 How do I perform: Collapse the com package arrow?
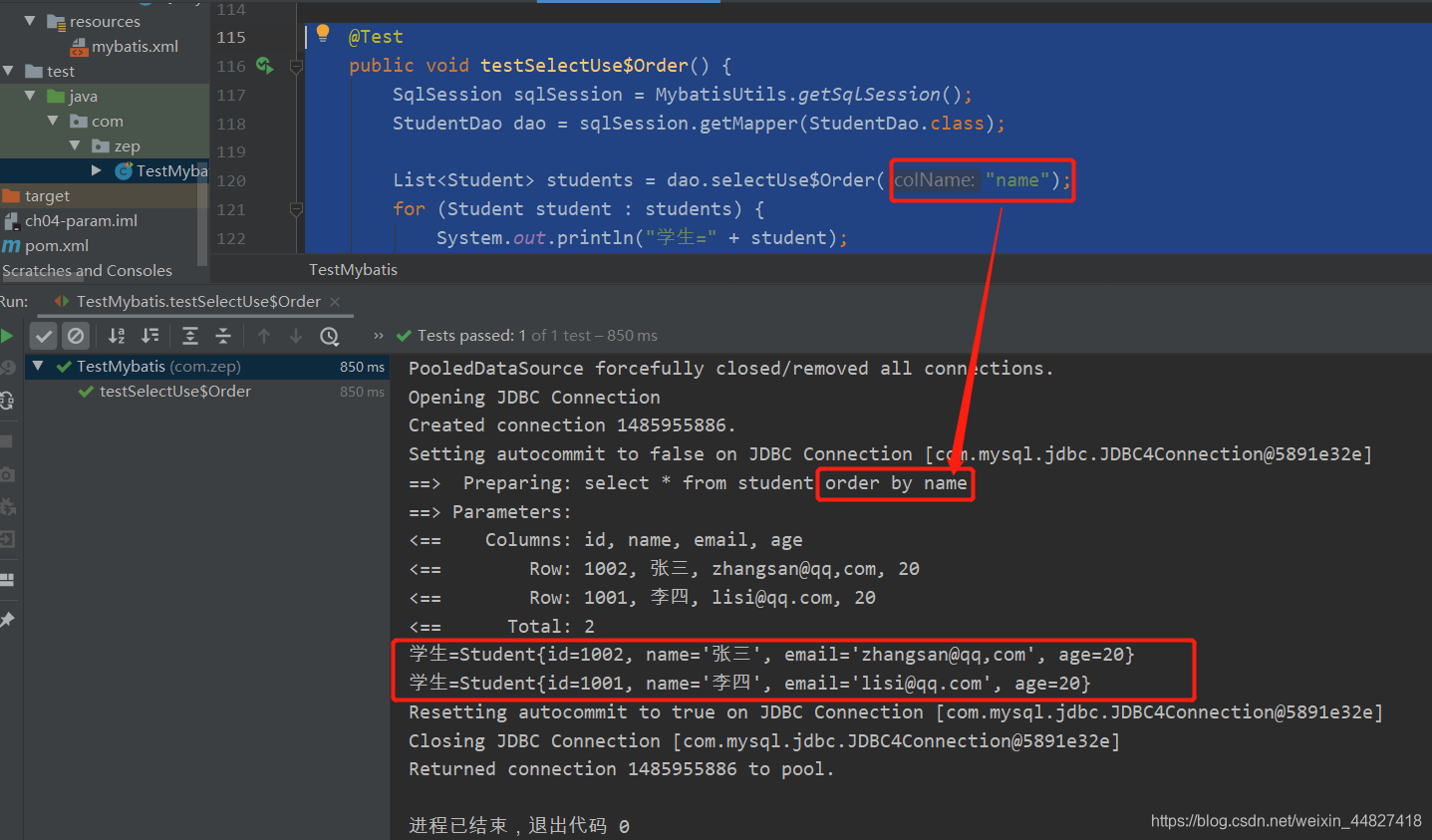click(53, 121)
